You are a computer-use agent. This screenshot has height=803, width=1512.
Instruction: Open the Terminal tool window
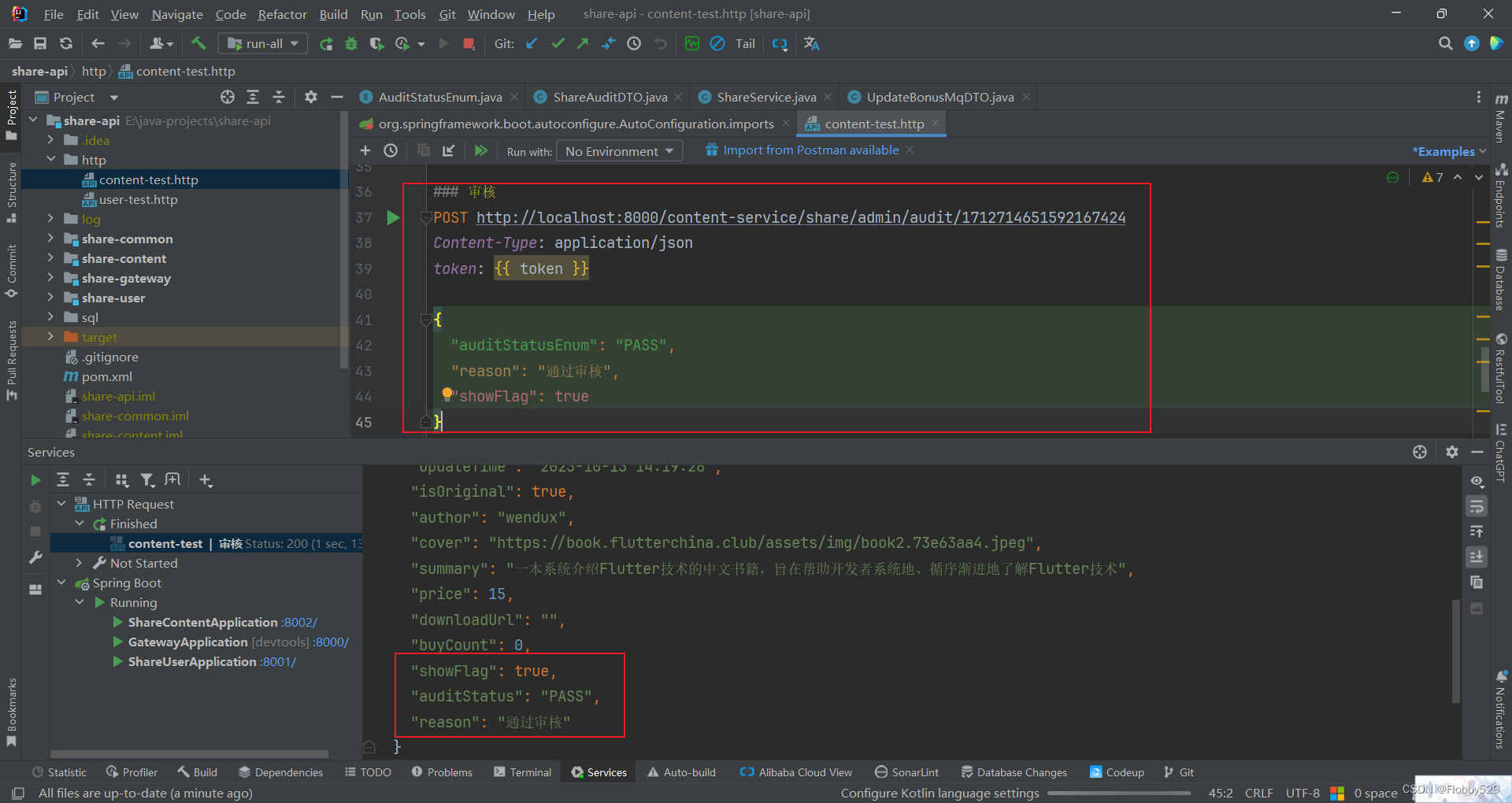[522, 772]
